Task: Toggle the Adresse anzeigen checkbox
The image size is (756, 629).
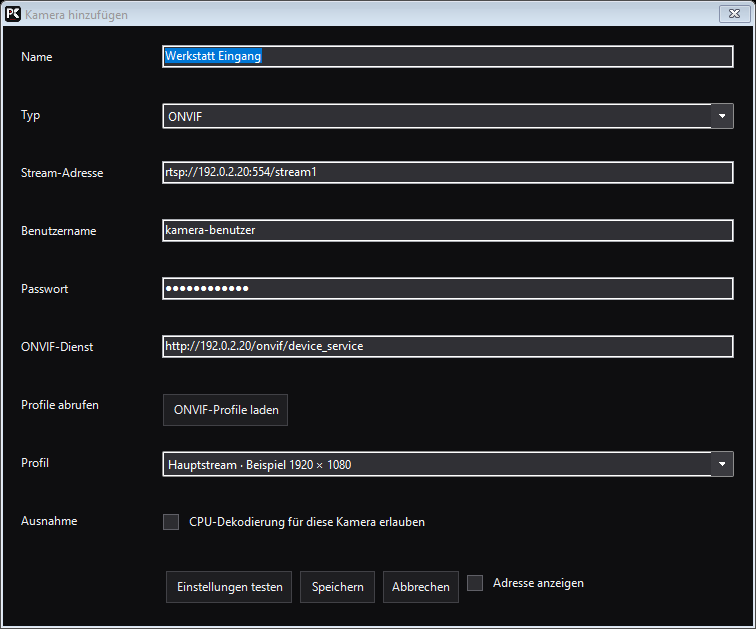Action: [x=475, y=583]
